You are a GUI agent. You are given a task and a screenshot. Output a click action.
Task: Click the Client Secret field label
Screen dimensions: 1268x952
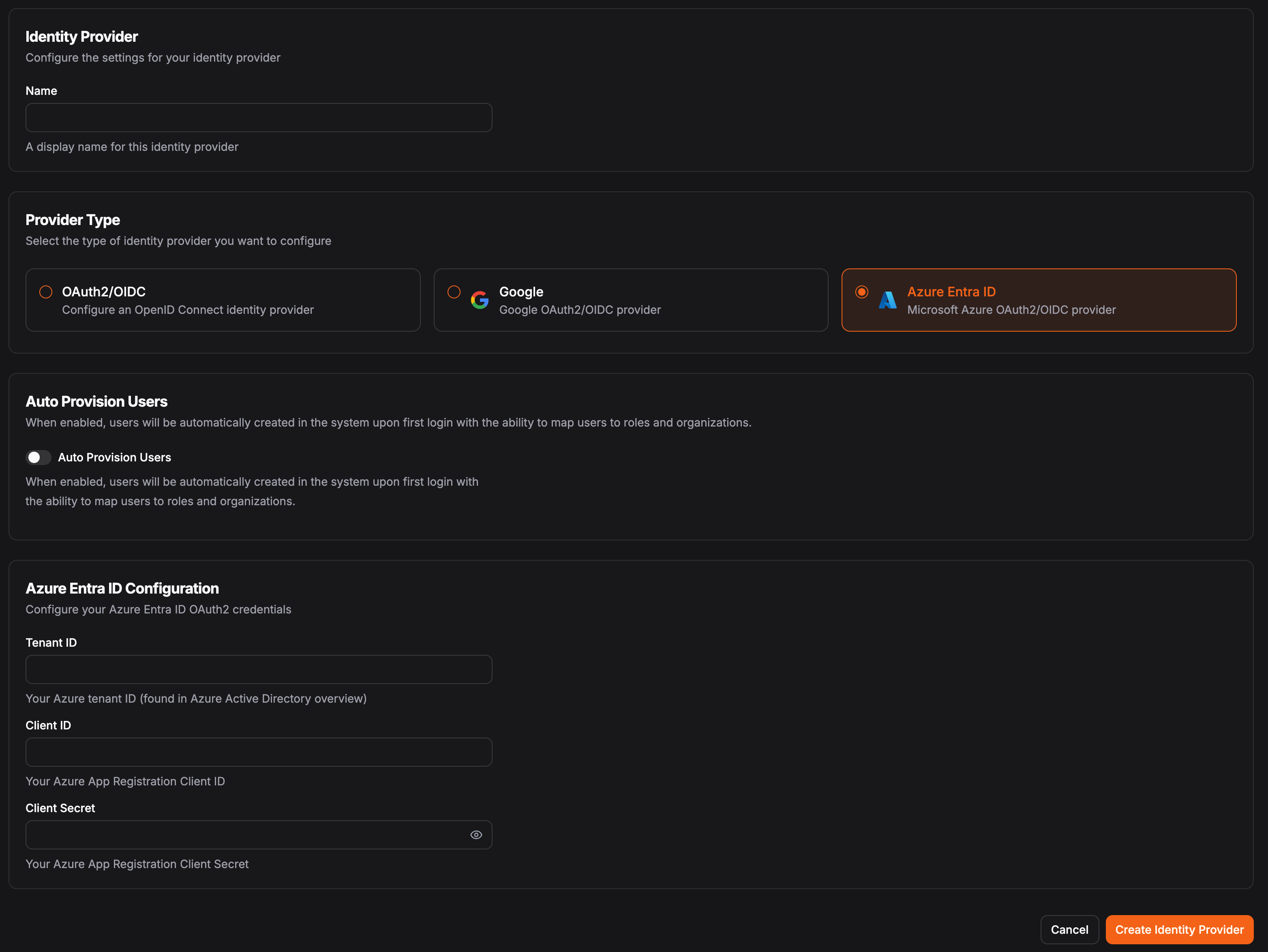pyautogui.click(x=60, y=808)
